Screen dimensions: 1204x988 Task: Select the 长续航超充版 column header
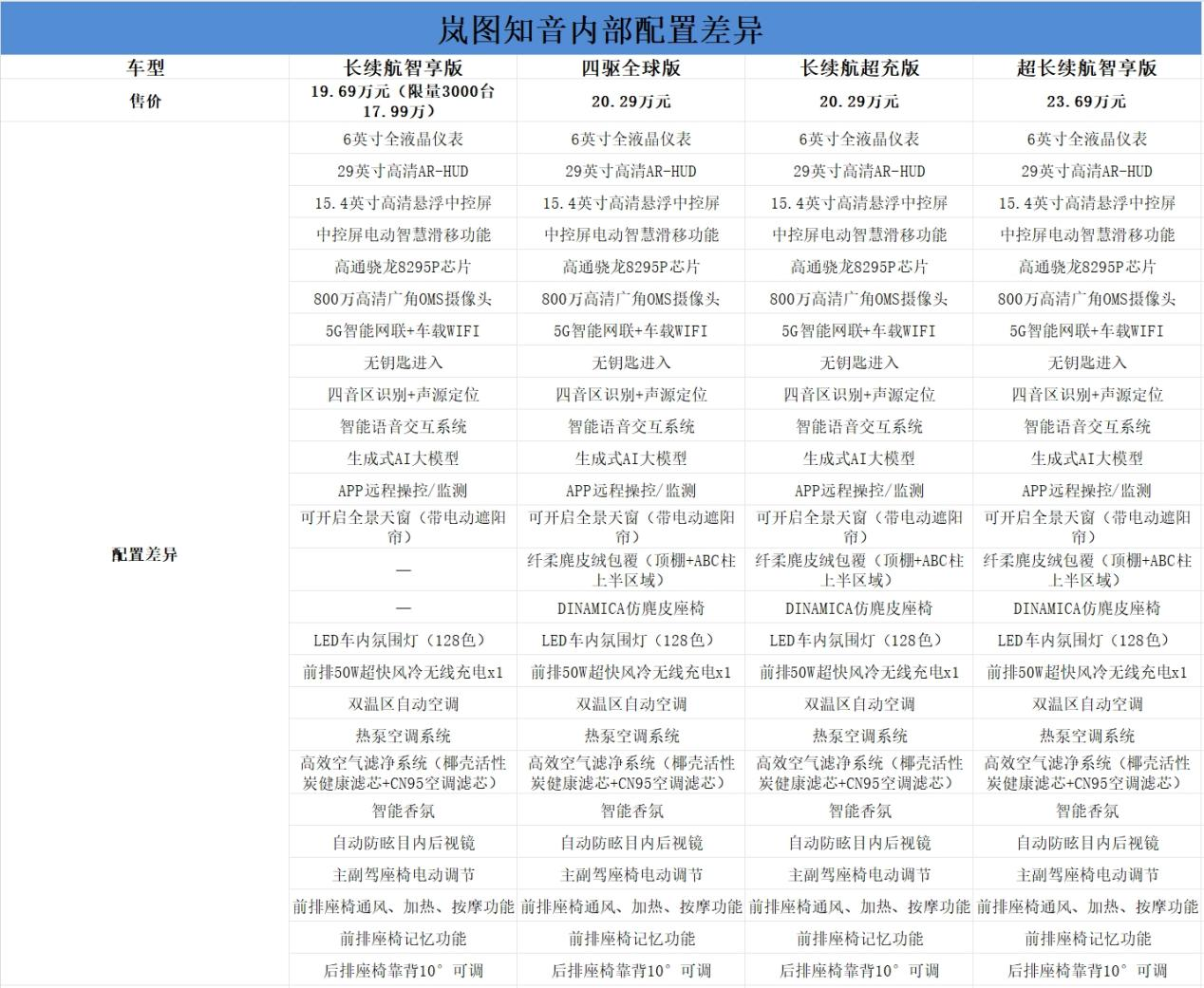[859, 67]
